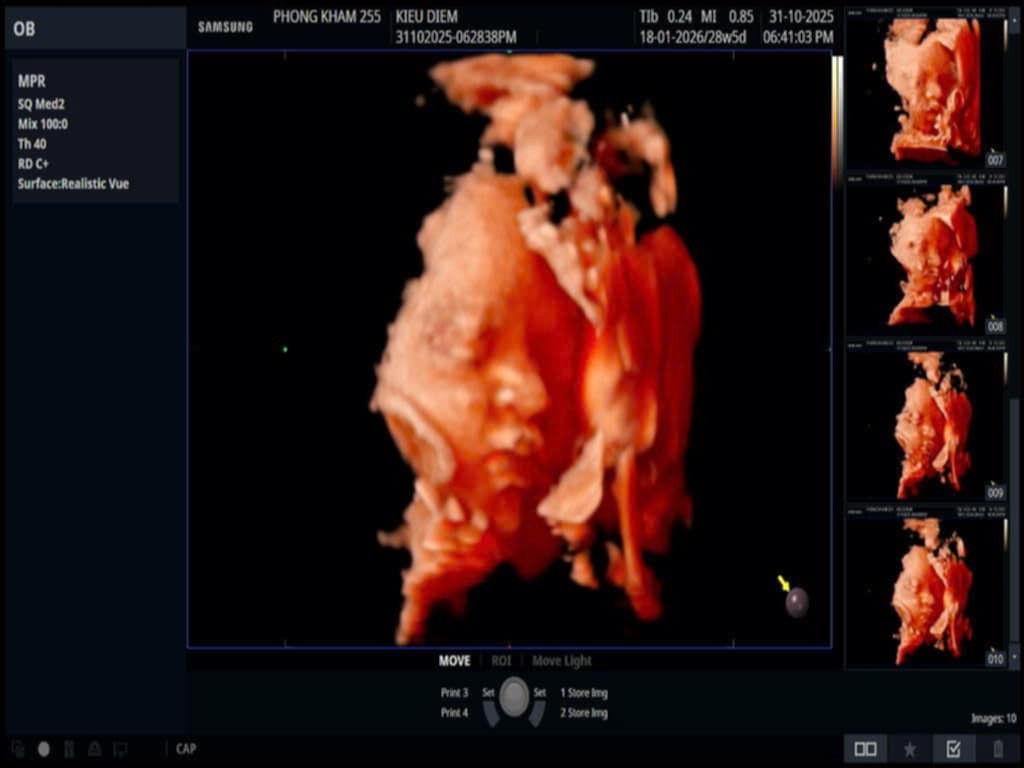
Task: Switch to MOVE trackball mode
Action: pos(454,661)
